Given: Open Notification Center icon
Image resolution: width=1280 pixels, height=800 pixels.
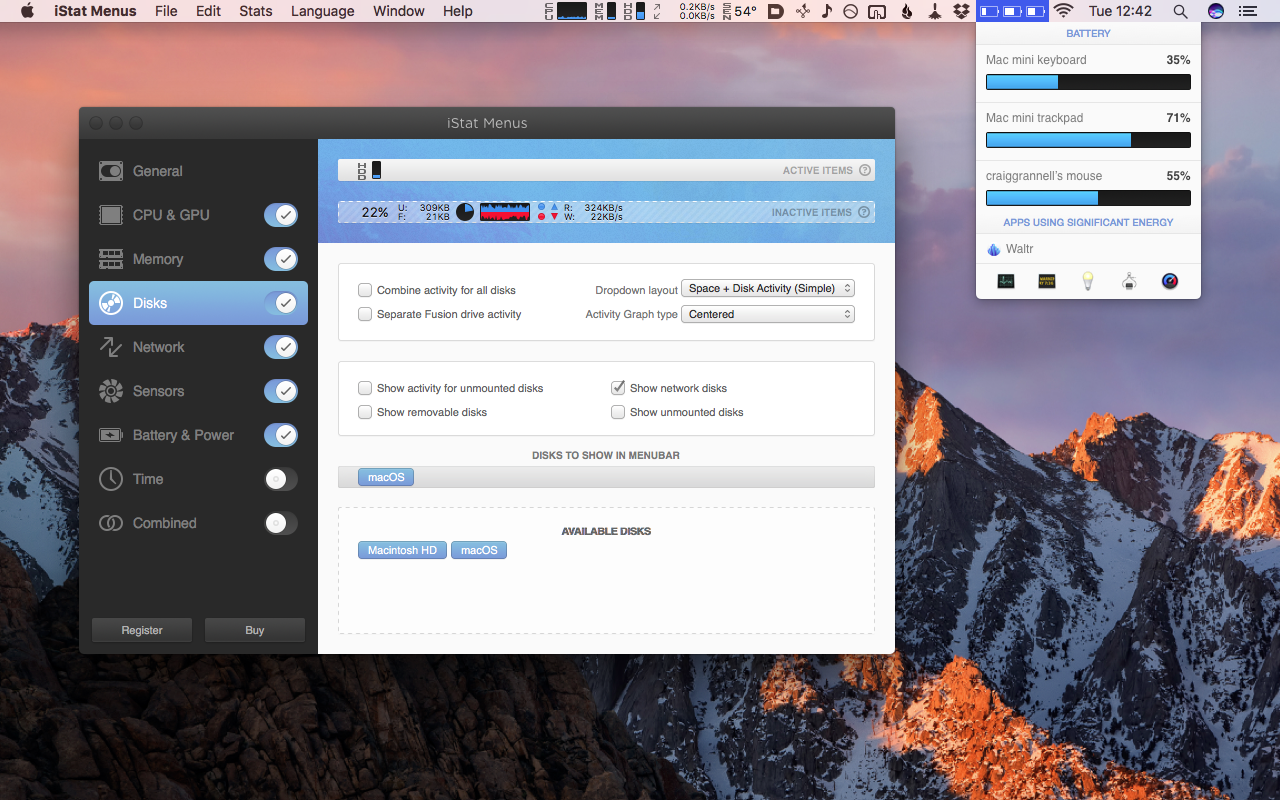Looking at the screenshot, I should tap(1247, 11).
